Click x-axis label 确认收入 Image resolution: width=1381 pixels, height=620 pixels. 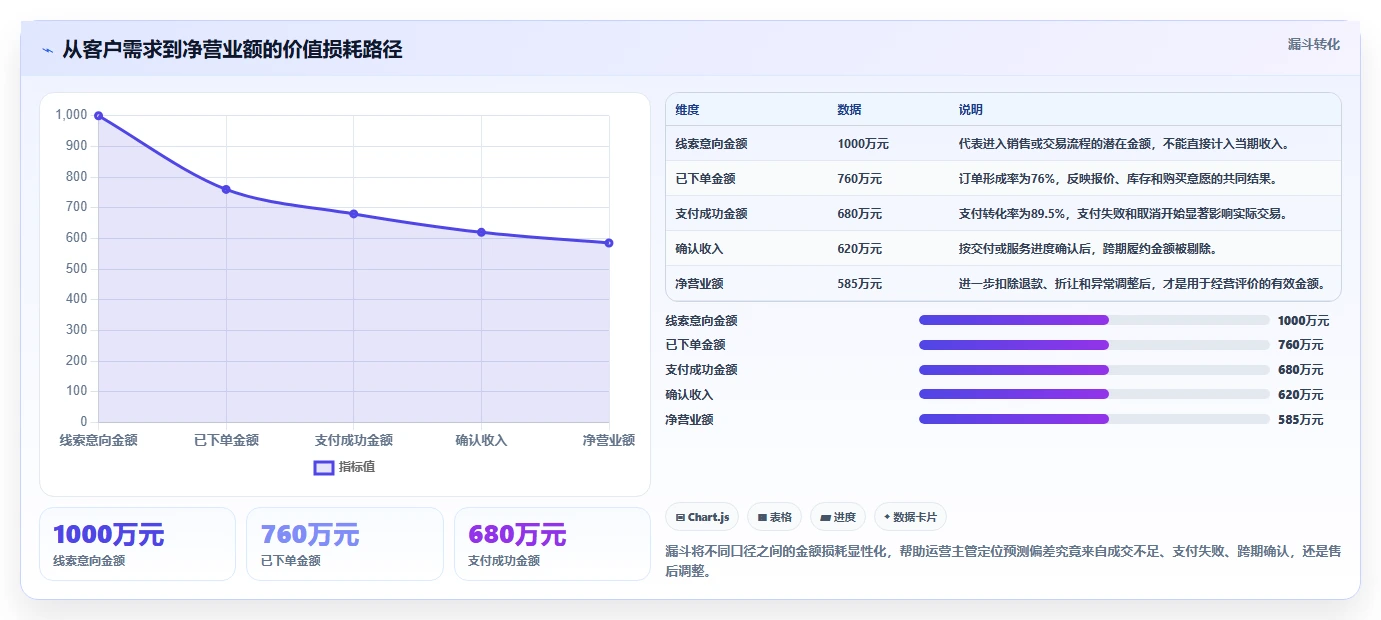tap(481, 440)
